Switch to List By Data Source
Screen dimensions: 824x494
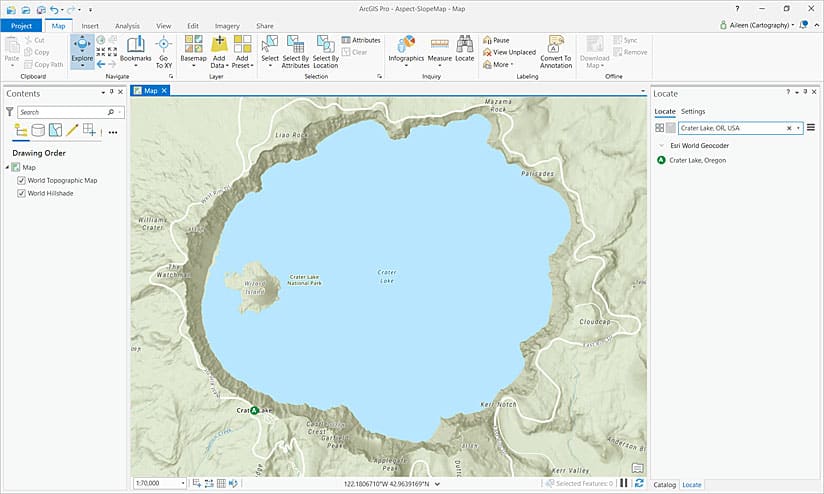(38, 130)
